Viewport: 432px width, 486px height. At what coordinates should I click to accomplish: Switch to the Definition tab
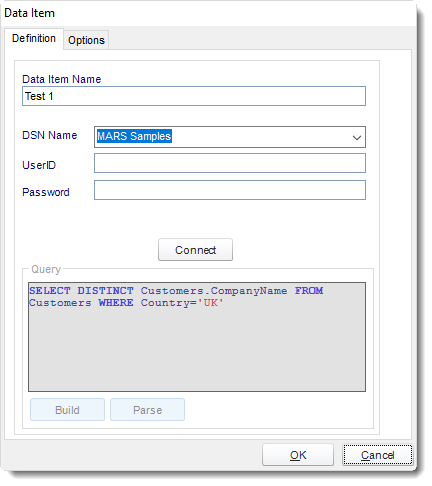click(34, 39)
